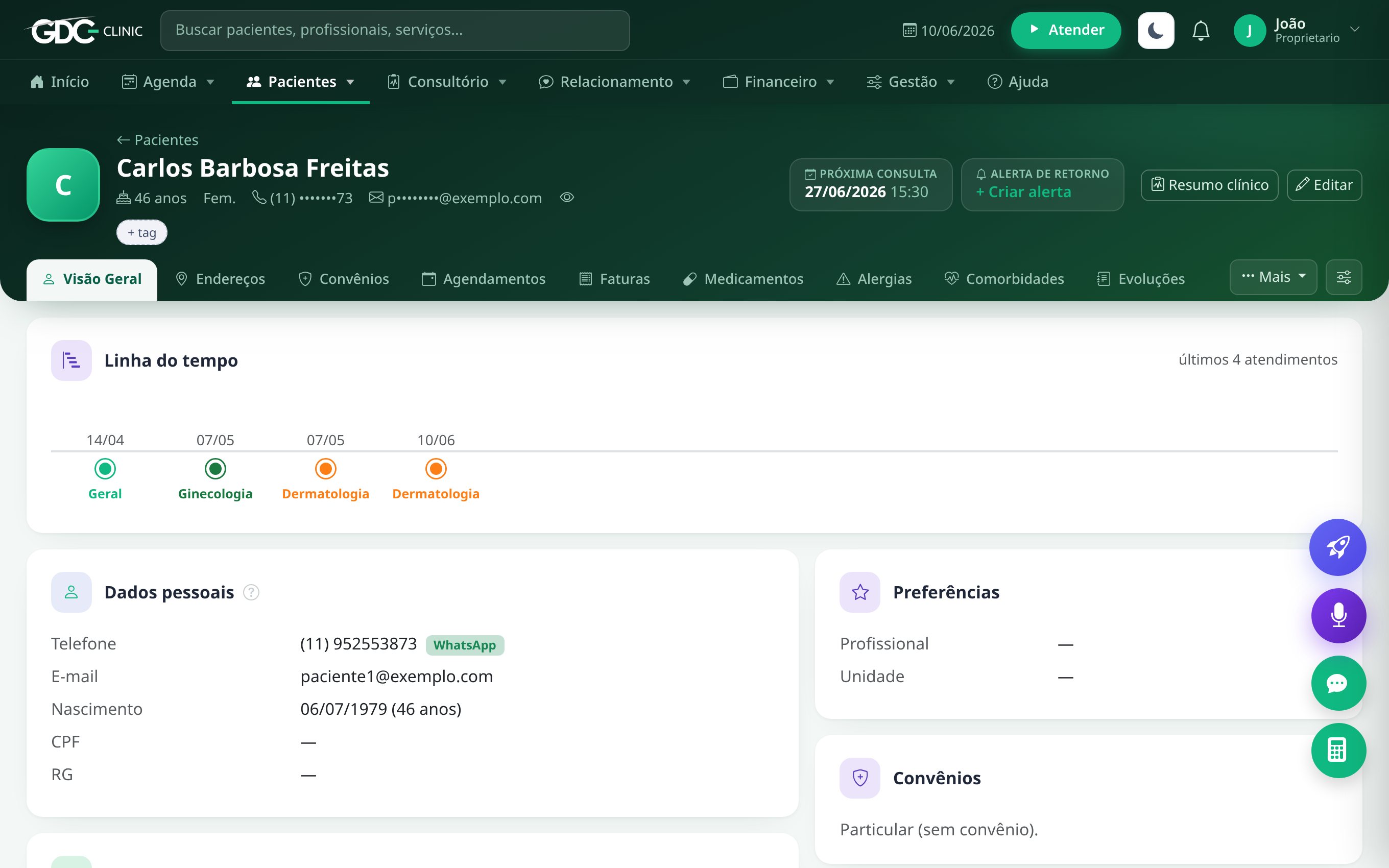The width and height of the screenshot is (1389, 868).
Task: Open the Pacientes dropdown menu
Action: pyautogui.click(x=301, y=82)
